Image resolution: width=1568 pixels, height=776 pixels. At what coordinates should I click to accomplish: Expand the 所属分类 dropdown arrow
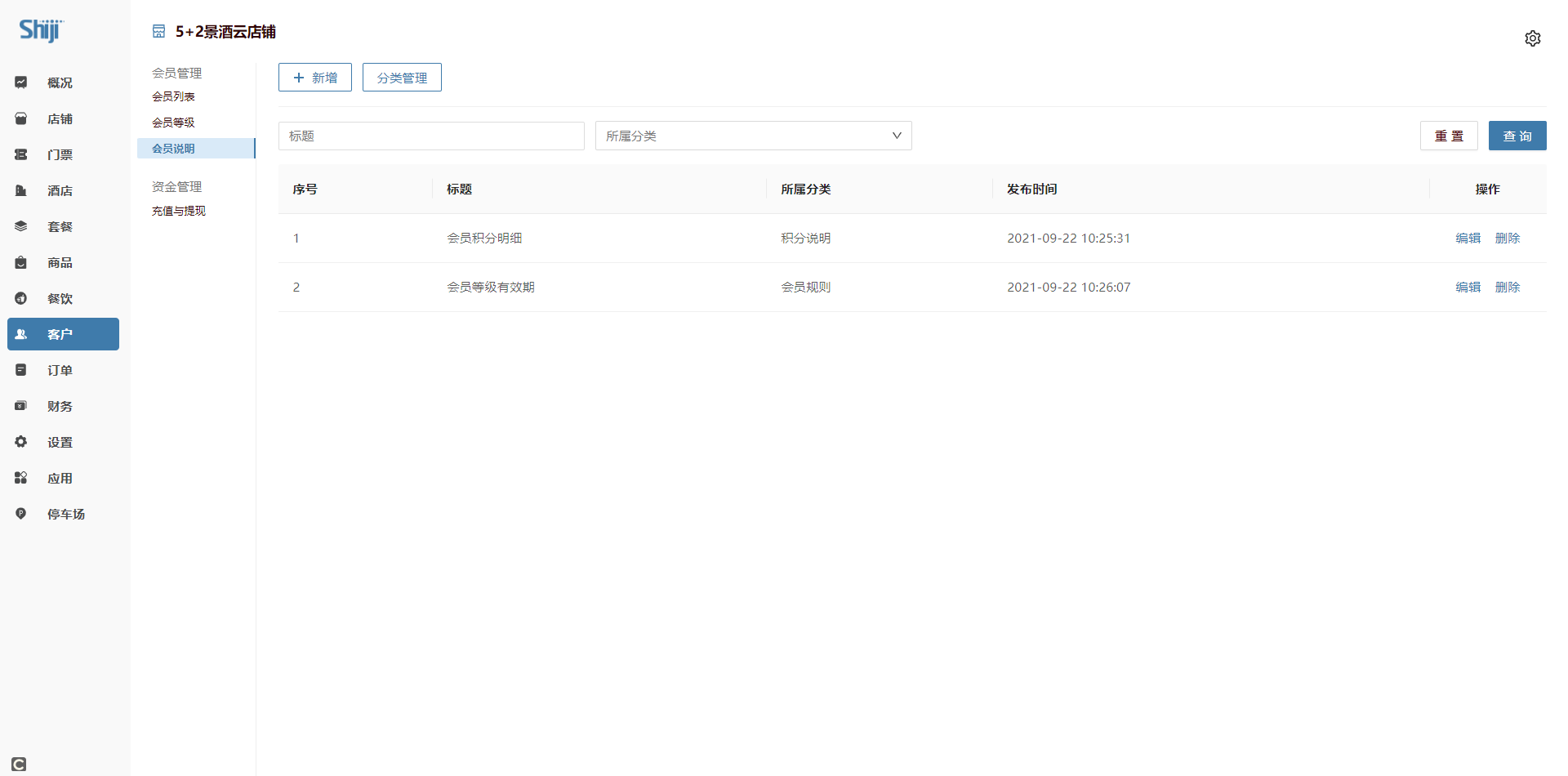(897, 136)
